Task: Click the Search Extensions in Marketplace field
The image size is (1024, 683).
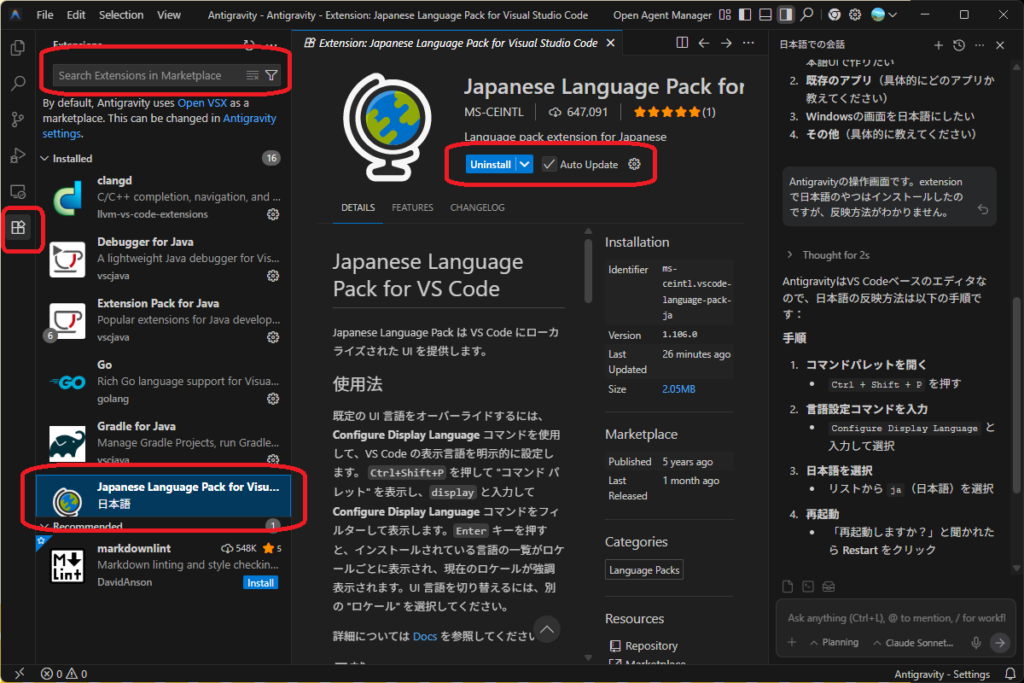Action: (x=148, y=75)
